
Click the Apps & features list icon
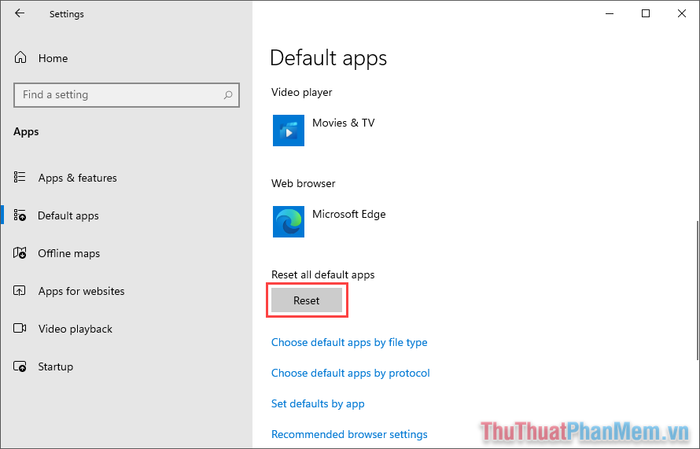click(x=20, y=177)
